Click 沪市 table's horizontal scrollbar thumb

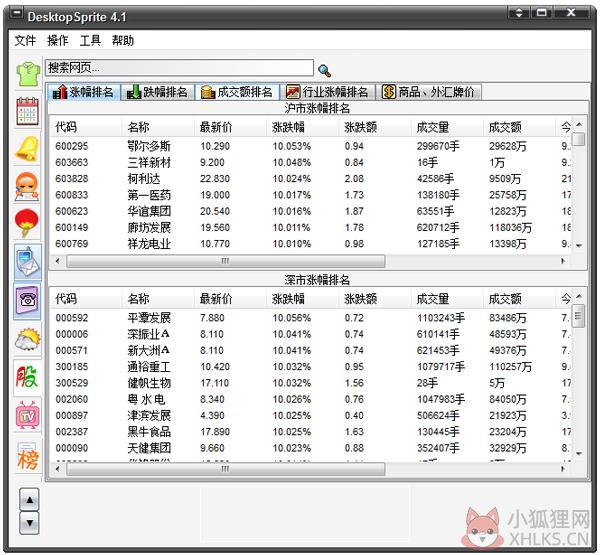point(226,261)
